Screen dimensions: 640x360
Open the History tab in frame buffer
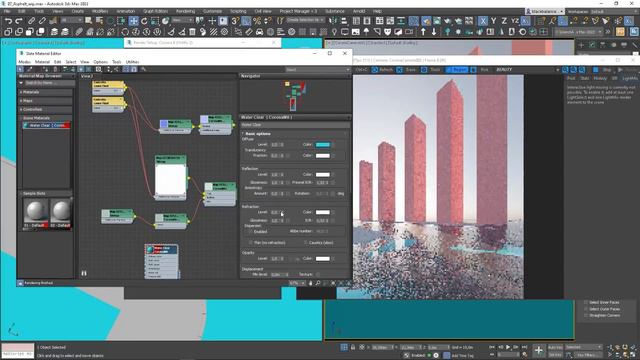(x=600, y=78)
